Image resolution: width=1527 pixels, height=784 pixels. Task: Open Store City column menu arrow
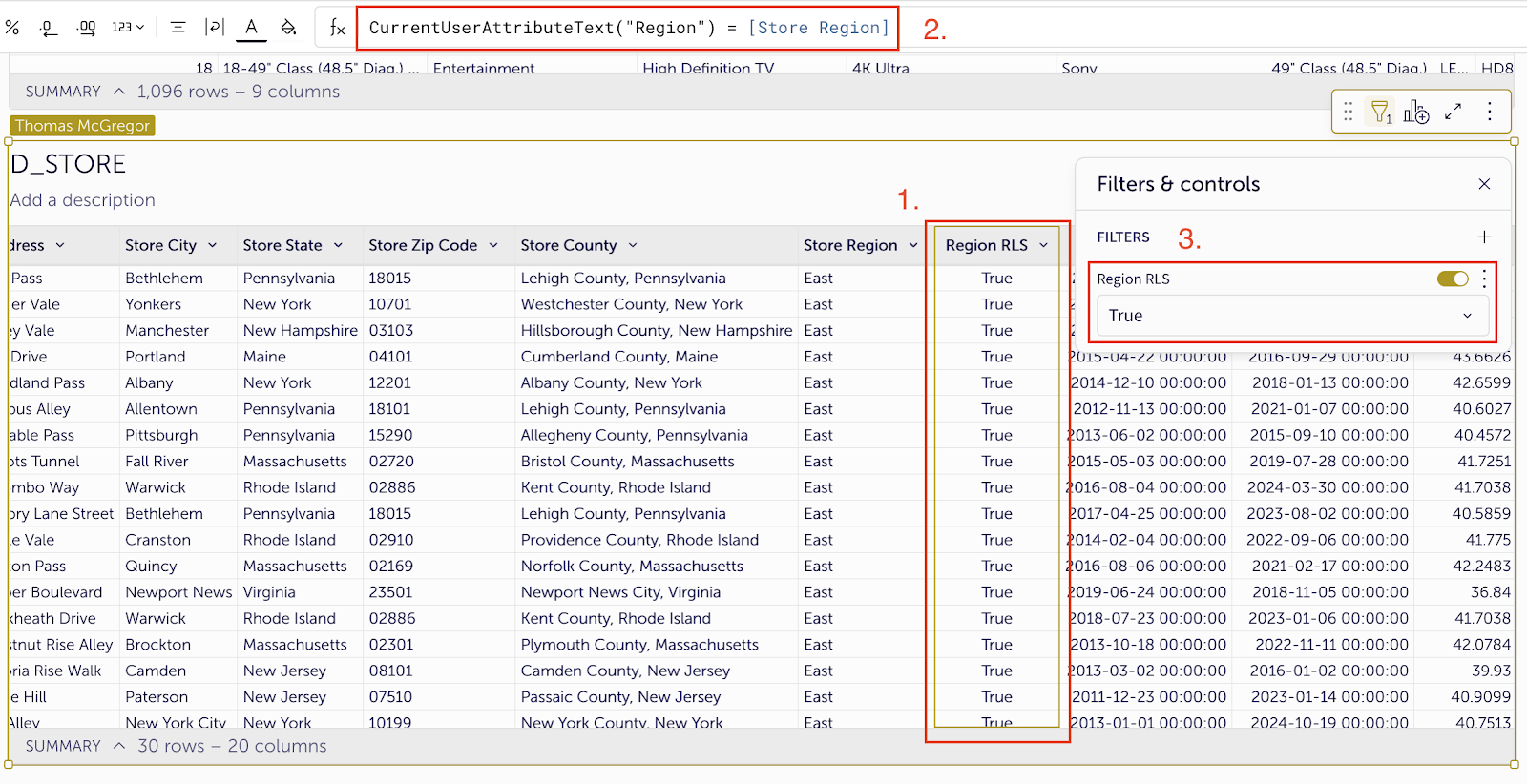click(212, 245)
